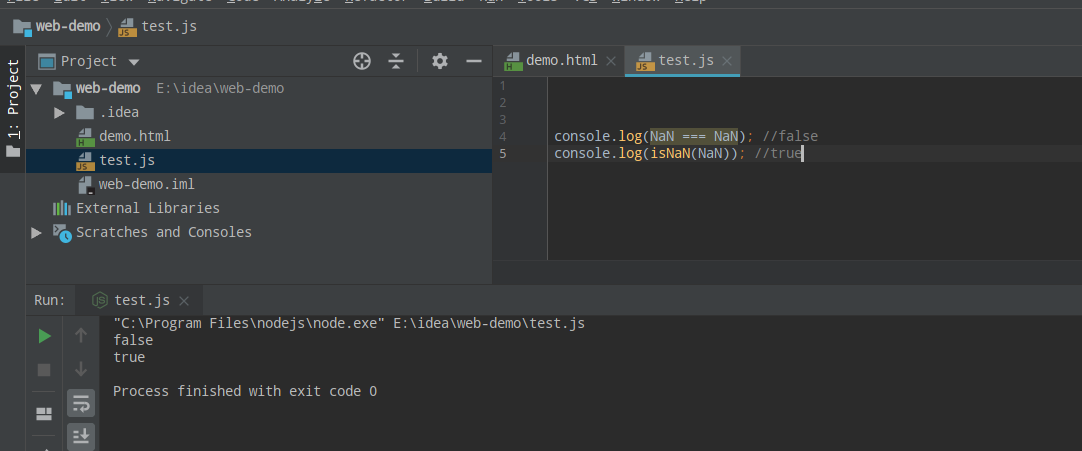Select web-demo.iml in the project tree
Image resolution: width=1082 pixels, height=451 pixels.
click(146, 184)
